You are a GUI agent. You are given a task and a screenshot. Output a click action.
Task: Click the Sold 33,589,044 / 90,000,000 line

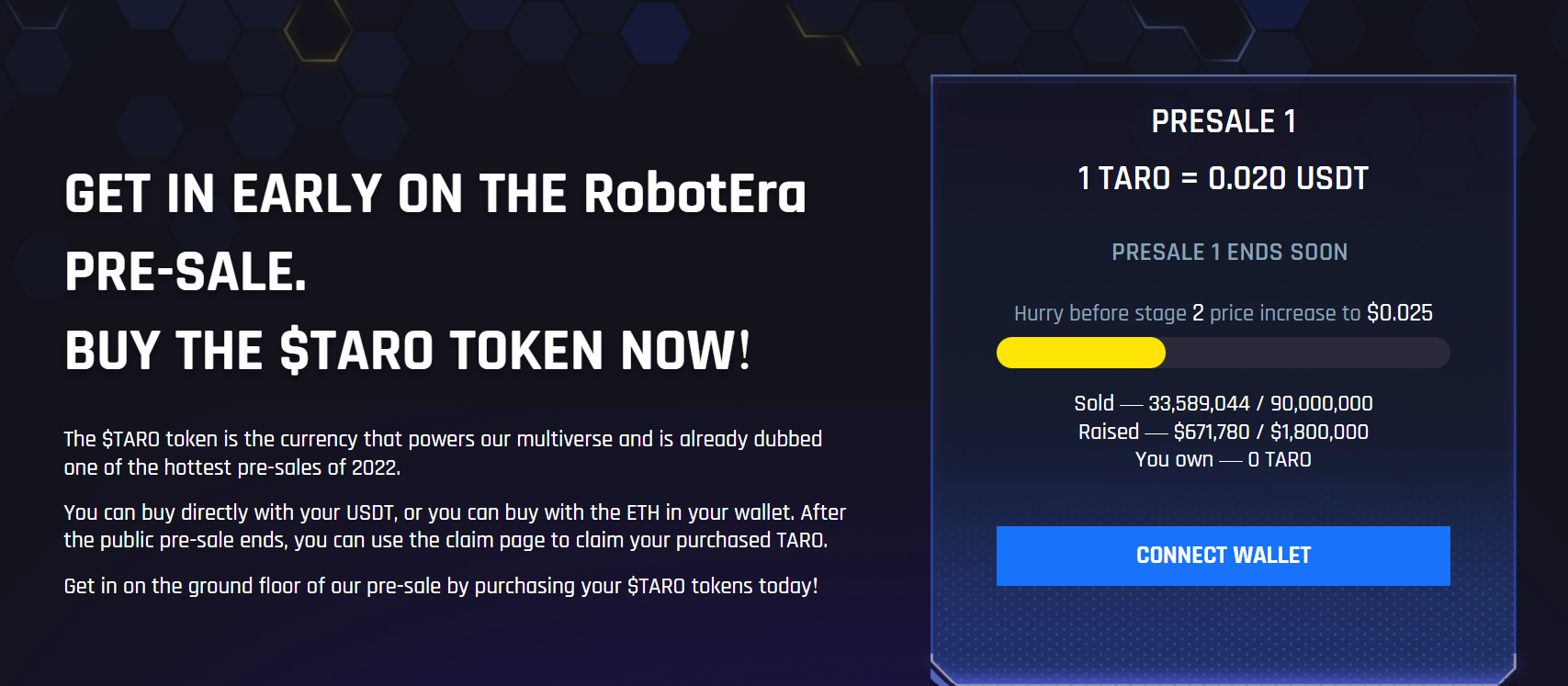[1223, 403]
